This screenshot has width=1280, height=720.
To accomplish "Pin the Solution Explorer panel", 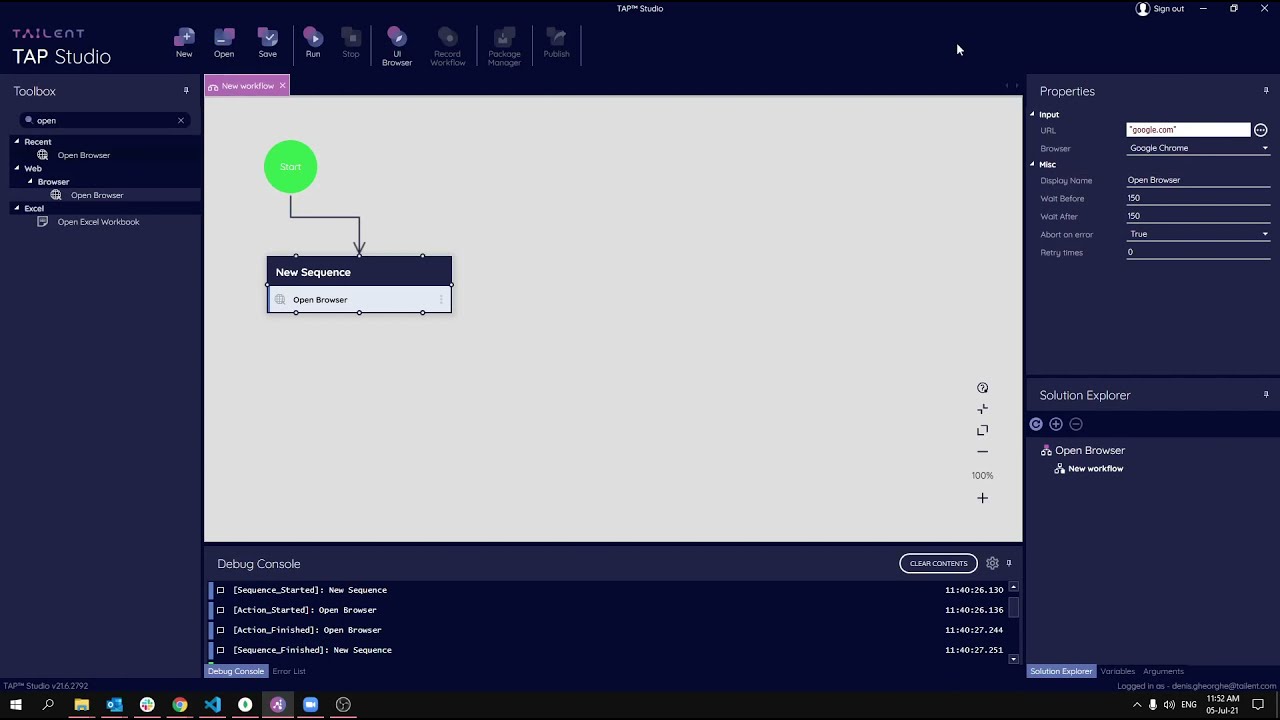I will tap(1266, 395).
